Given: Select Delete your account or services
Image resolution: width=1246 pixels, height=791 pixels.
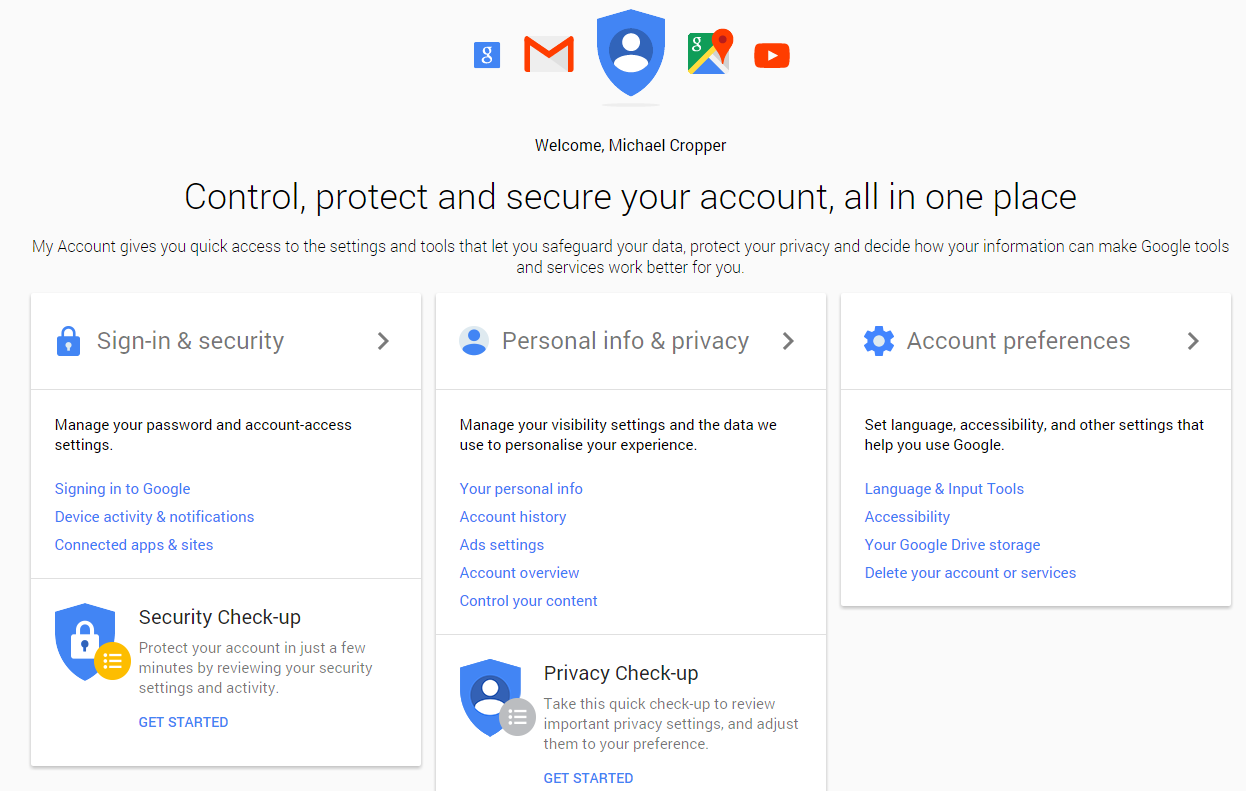Looking at the screenshot, I should [970, 573].
